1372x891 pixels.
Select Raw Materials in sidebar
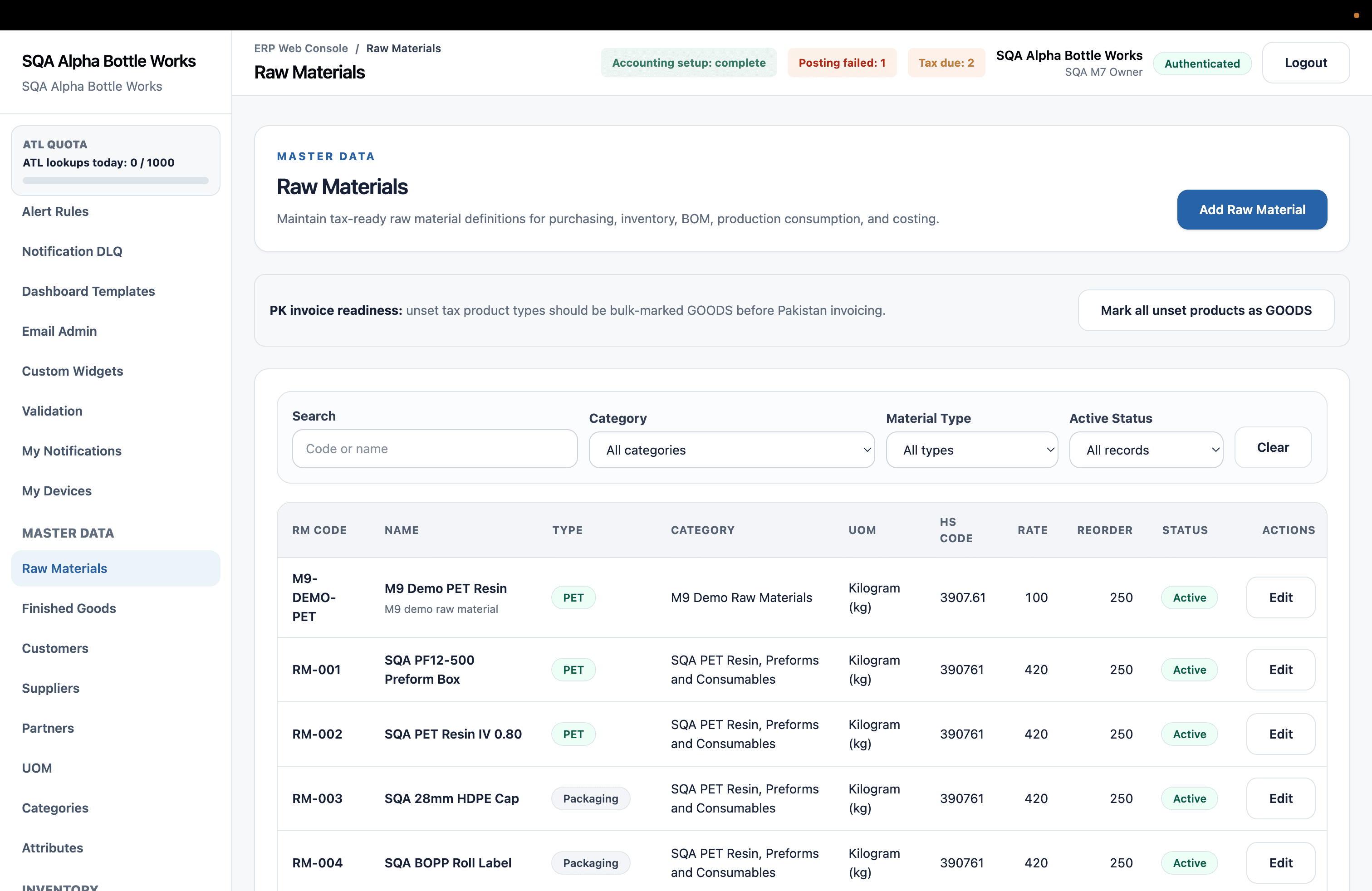tap(115, 568)
